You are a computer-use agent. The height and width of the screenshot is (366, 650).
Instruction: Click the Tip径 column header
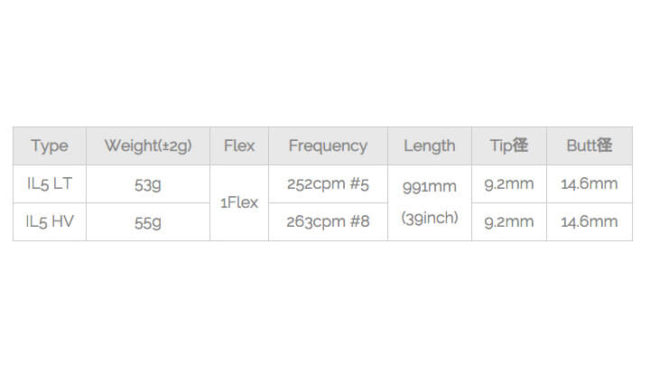tap(509, 146)
